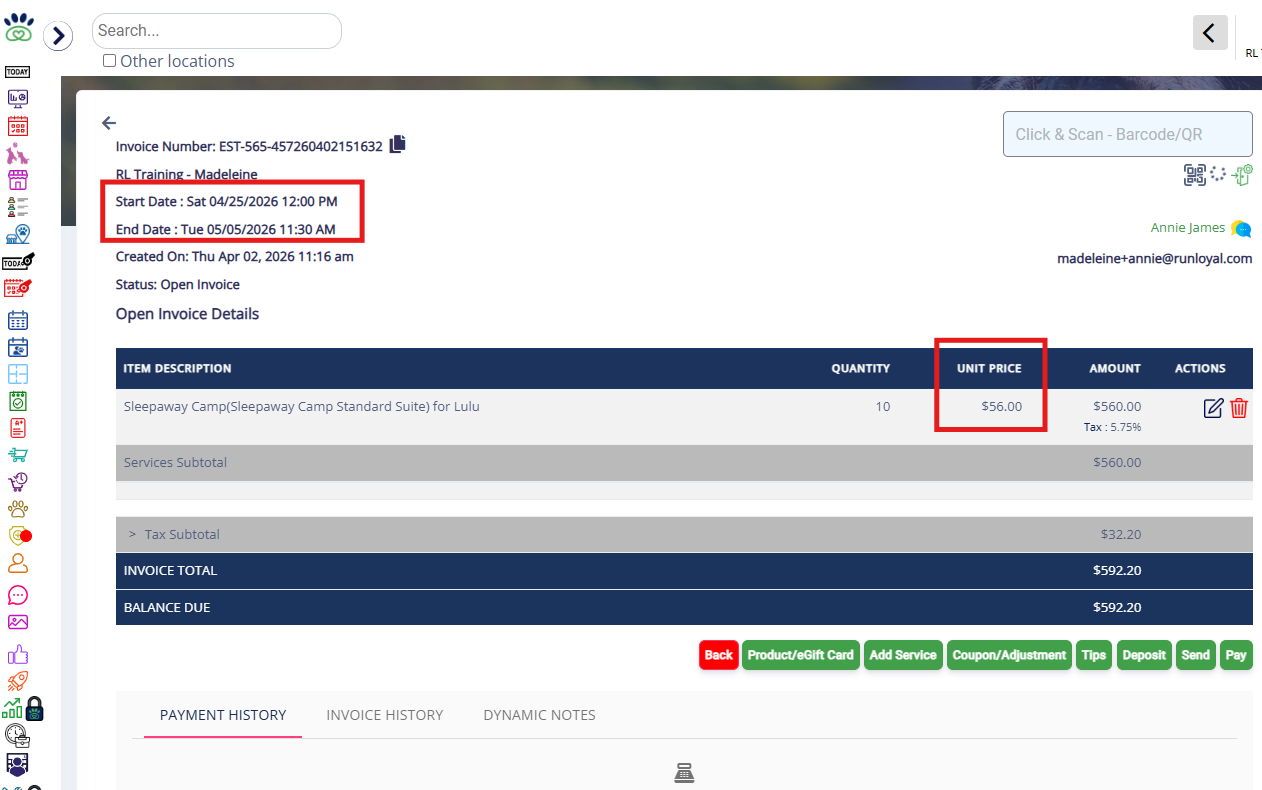This screenshot has height=790, width=1262.
Task: Click the paw-heart logo in the sidebar
Action: 19,27
